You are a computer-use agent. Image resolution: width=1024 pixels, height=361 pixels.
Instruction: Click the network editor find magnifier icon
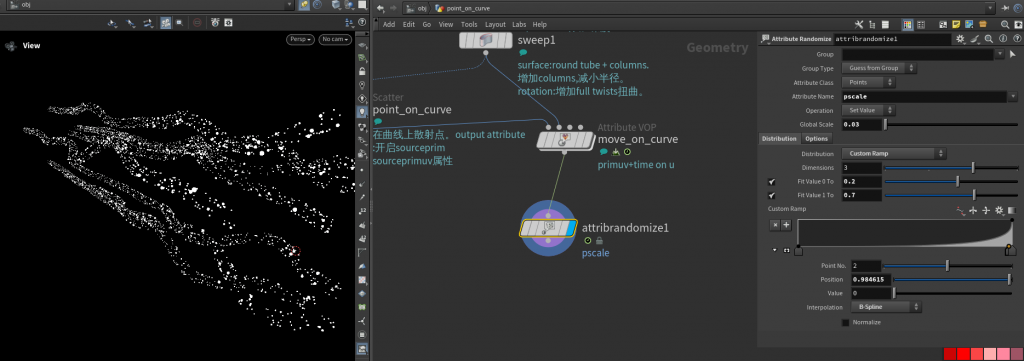click(1005, 24)
